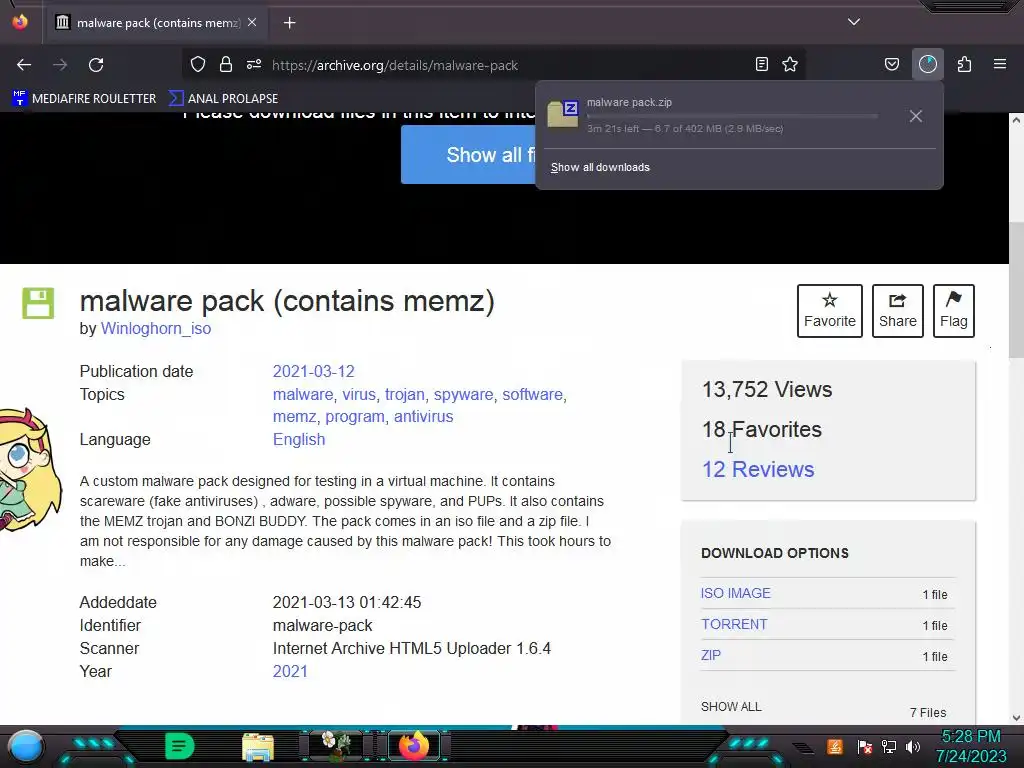This screenshot has height=768, width=1024.
Task: Open the virus topic link
Action: pyautogui.click(x=359, y=394)
